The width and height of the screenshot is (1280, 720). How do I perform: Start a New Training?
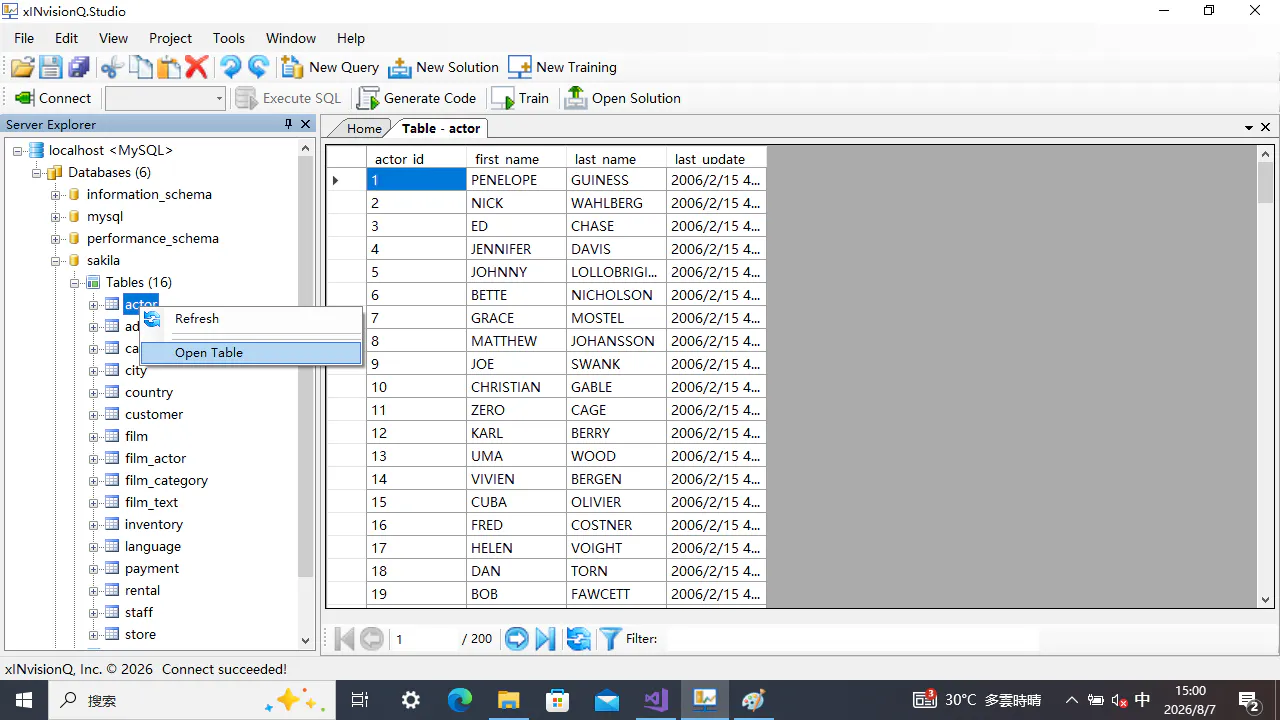coord(562,67)
